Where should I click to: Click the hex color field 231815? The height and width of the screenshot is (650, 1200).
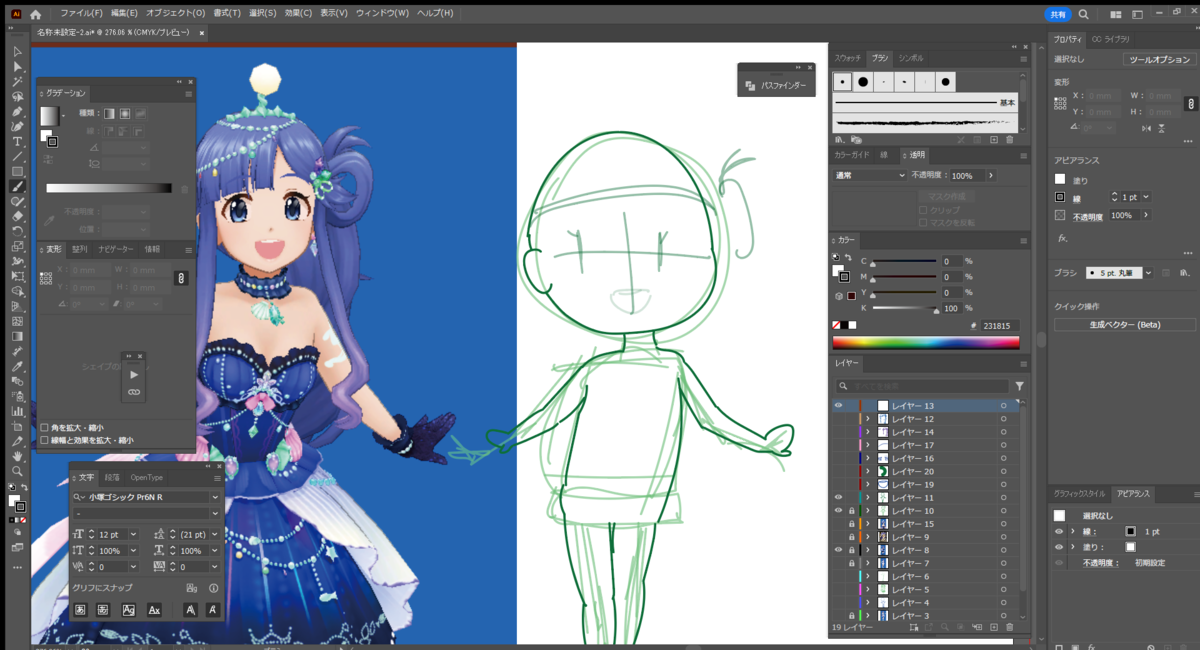point(999,325)
